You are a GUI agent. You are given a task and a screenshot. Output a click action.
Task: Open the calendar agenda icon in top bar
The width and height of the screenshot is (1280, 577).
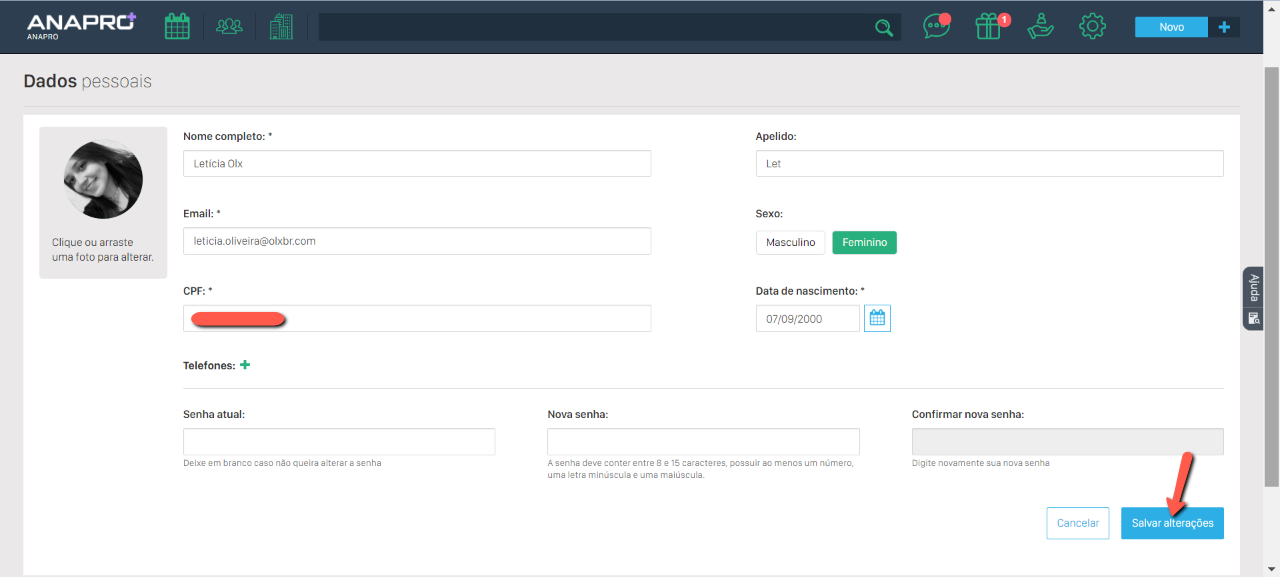pyautogui.click(x=177, y=27)
